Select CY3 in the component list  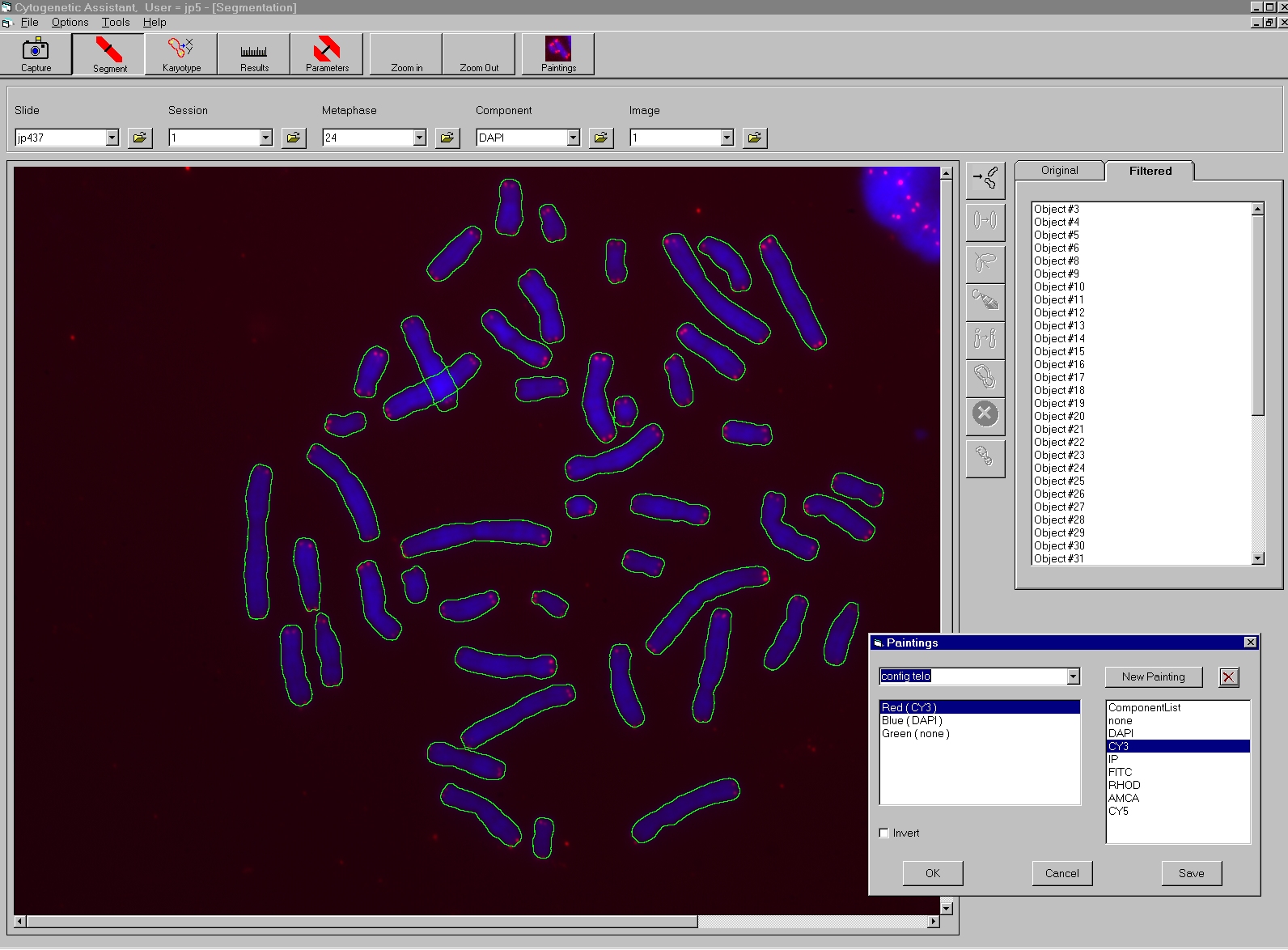pos(1178,746)
